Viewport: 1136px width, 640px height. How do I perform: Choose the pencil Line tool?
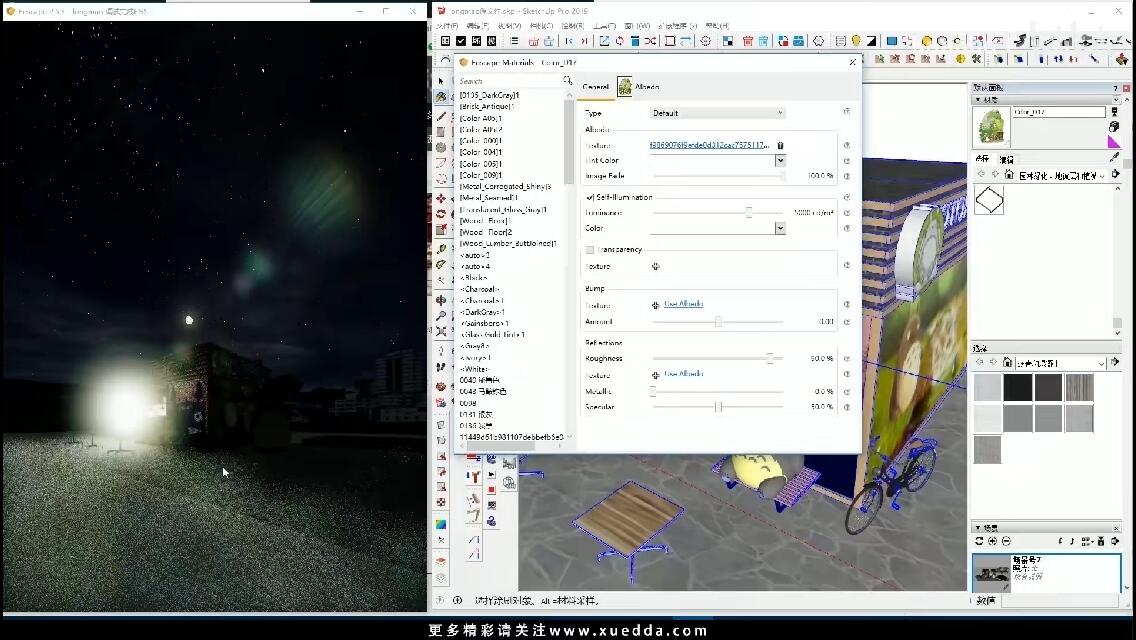pyautogui.click(x=441, y=115)
